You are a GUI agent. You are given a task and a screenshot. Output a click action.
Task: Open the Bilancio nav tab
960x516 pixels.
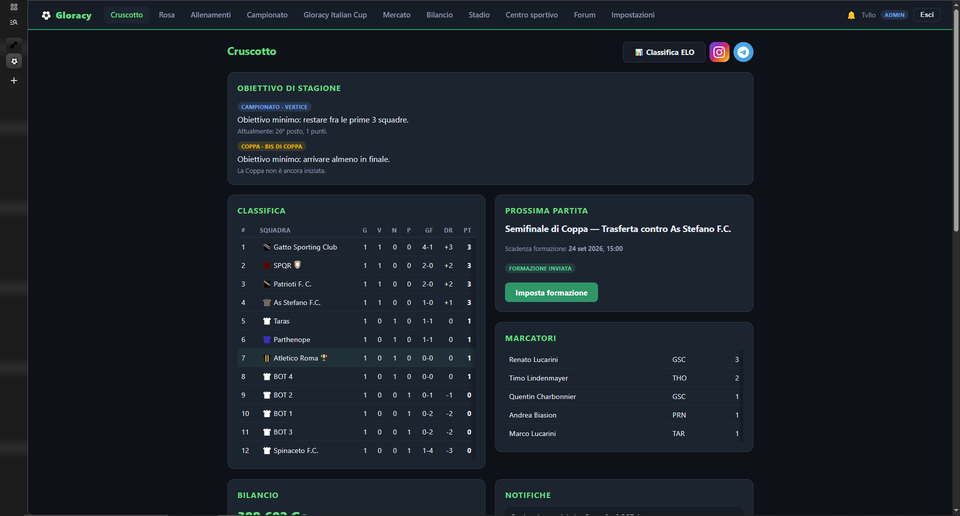click(x=440, y=15)
